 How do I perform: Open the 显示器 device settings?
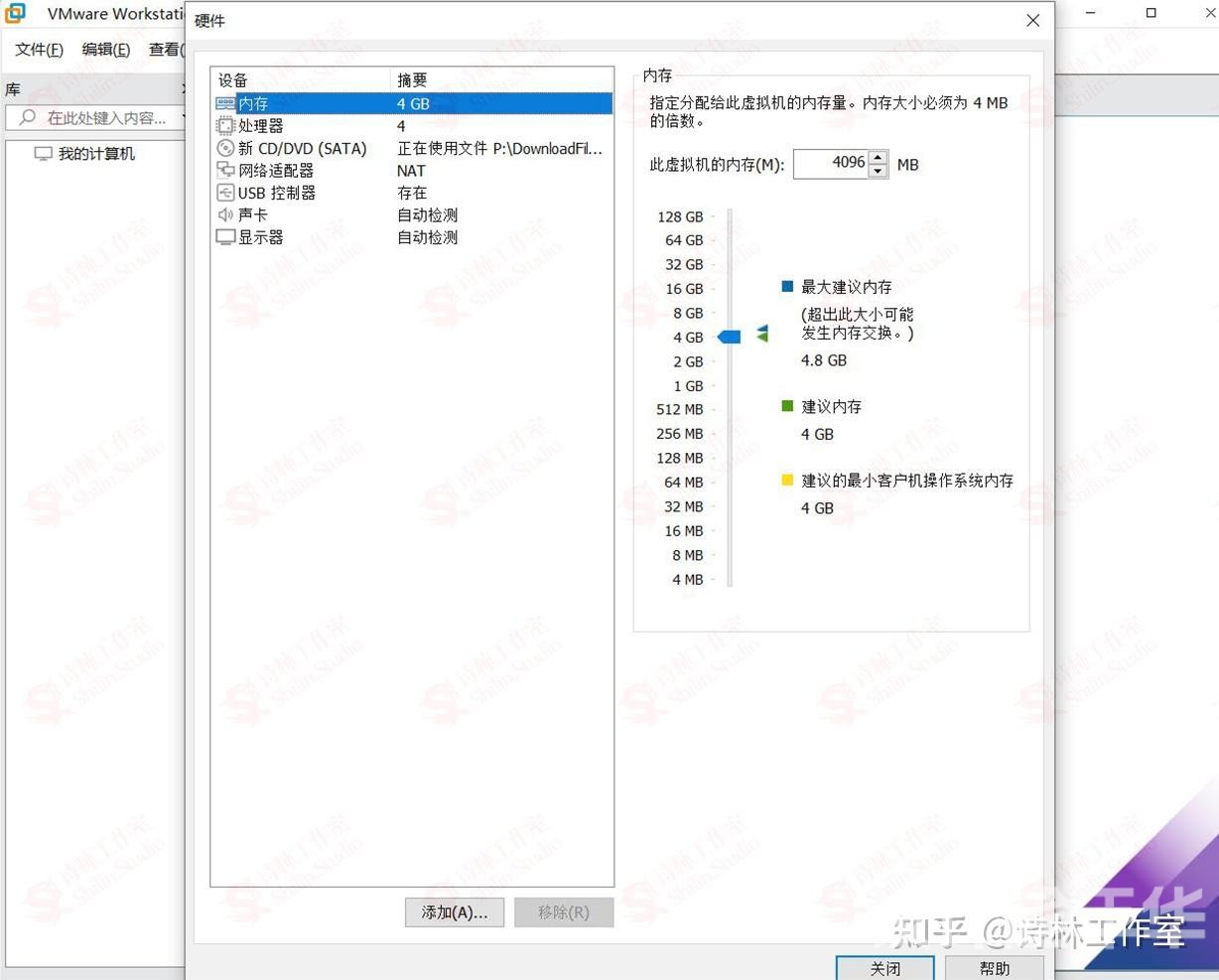[260, 237]
